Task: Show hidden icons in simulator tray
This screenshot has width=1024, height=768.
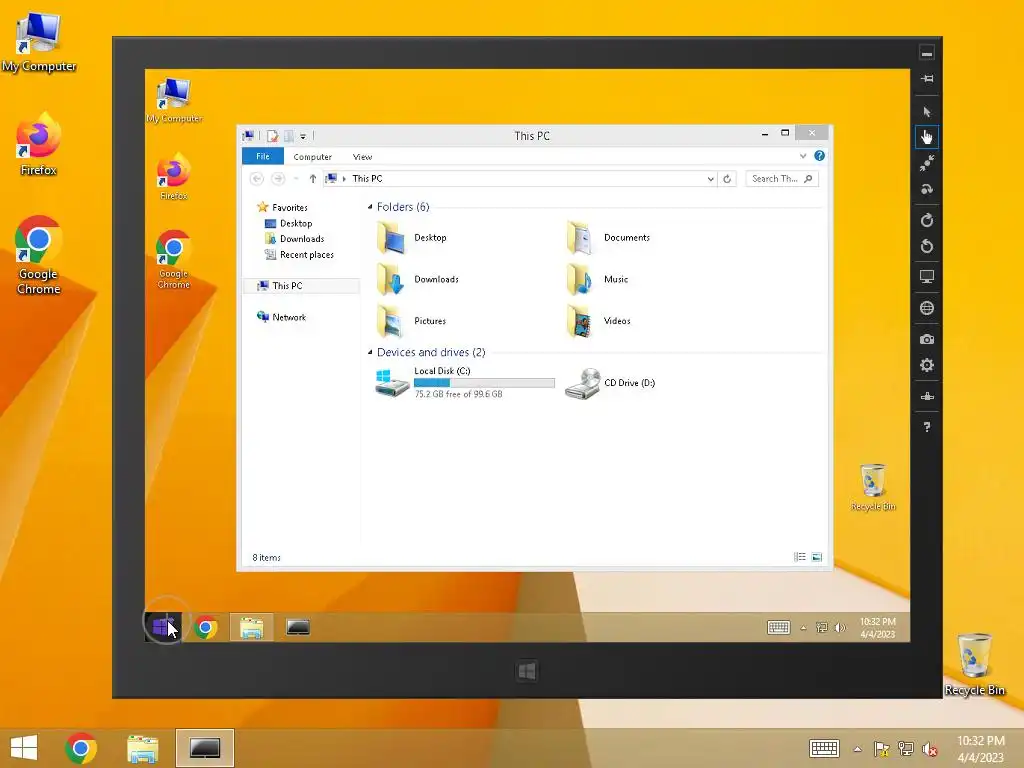Action: tap(803, 628)
